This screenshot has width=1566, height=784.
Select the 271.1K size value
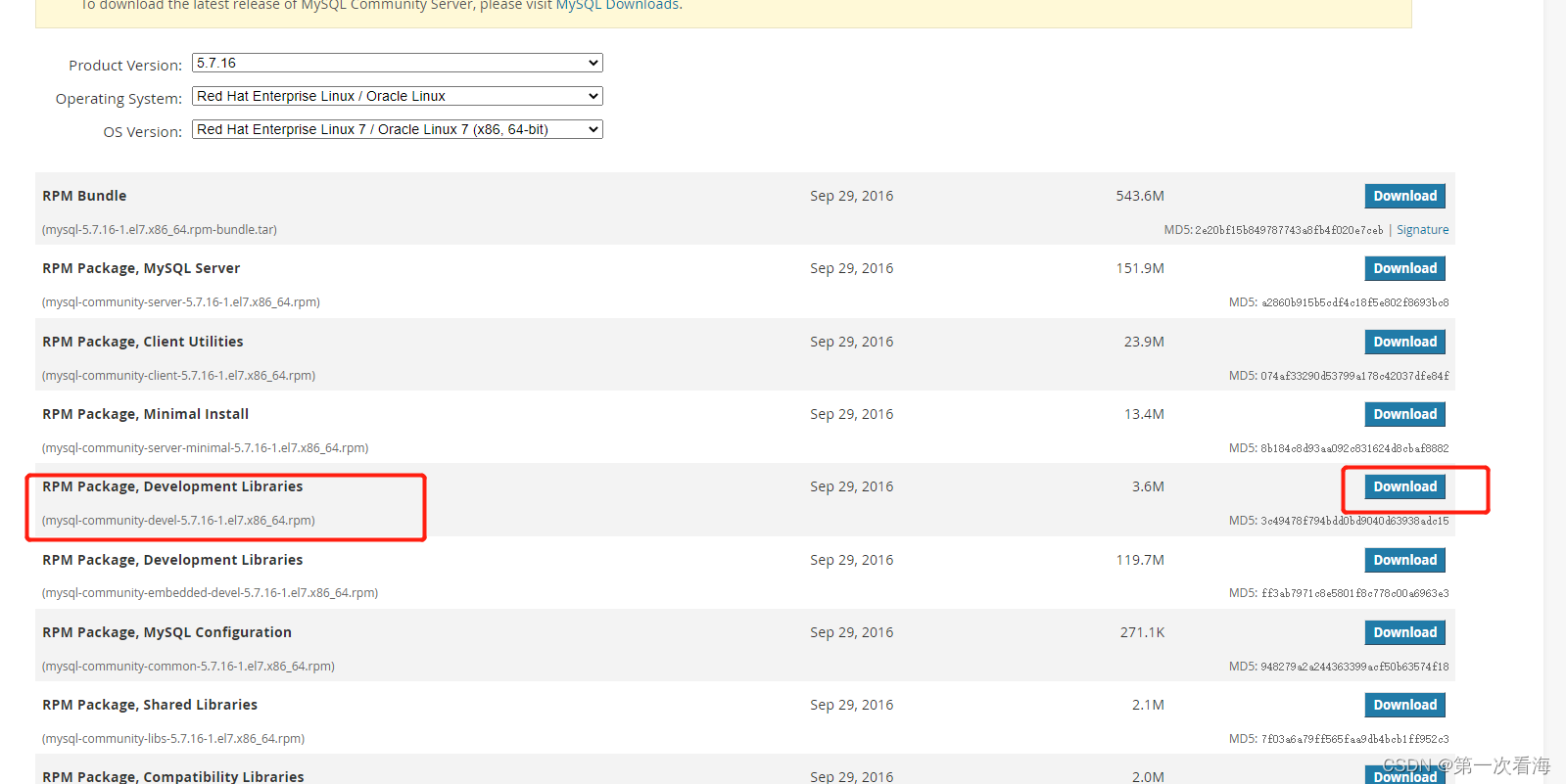point(1142,632)
